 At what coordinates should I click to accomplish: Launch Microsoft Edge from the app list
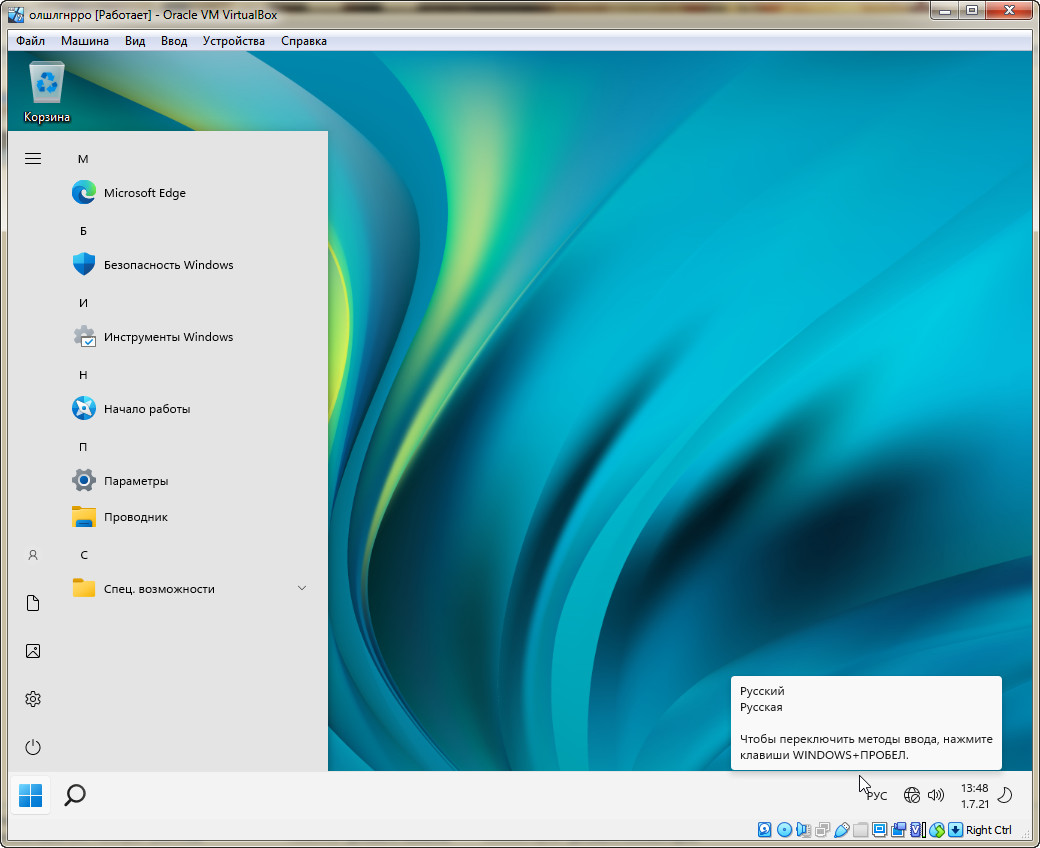pos(144,193)
